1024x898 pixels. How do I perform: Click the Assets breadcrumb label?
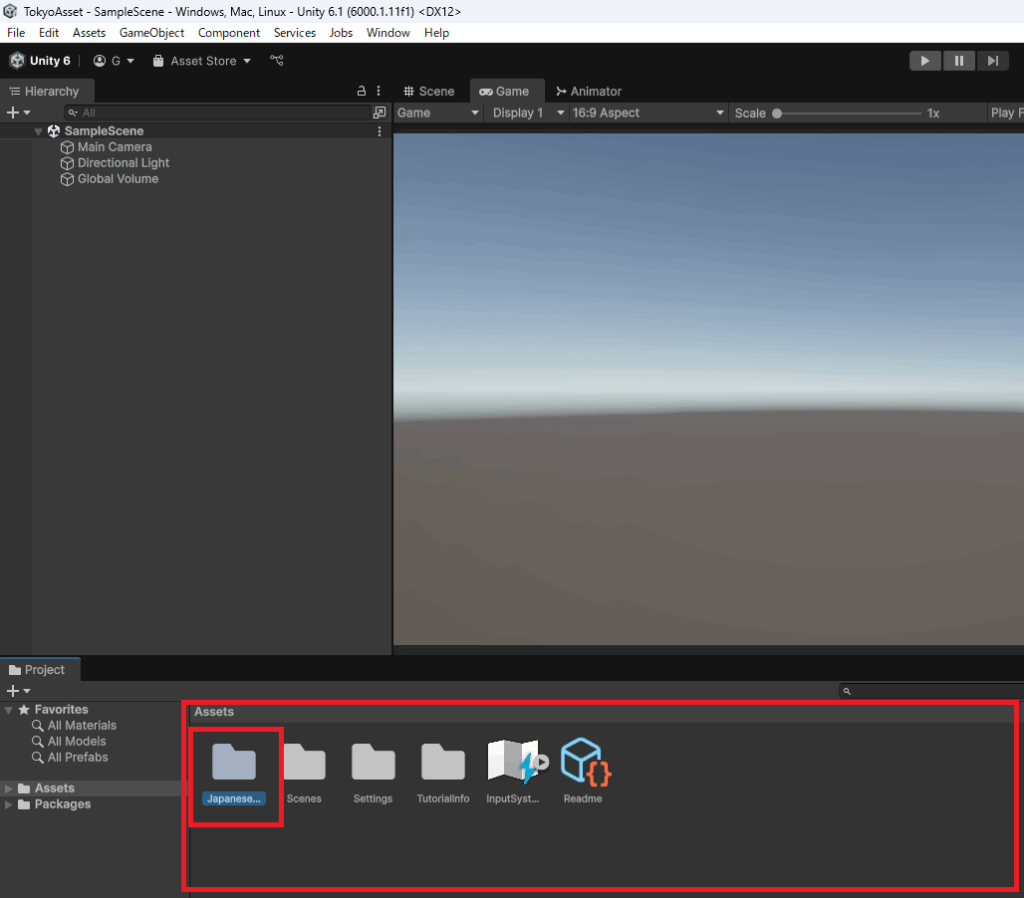[214, 712]
